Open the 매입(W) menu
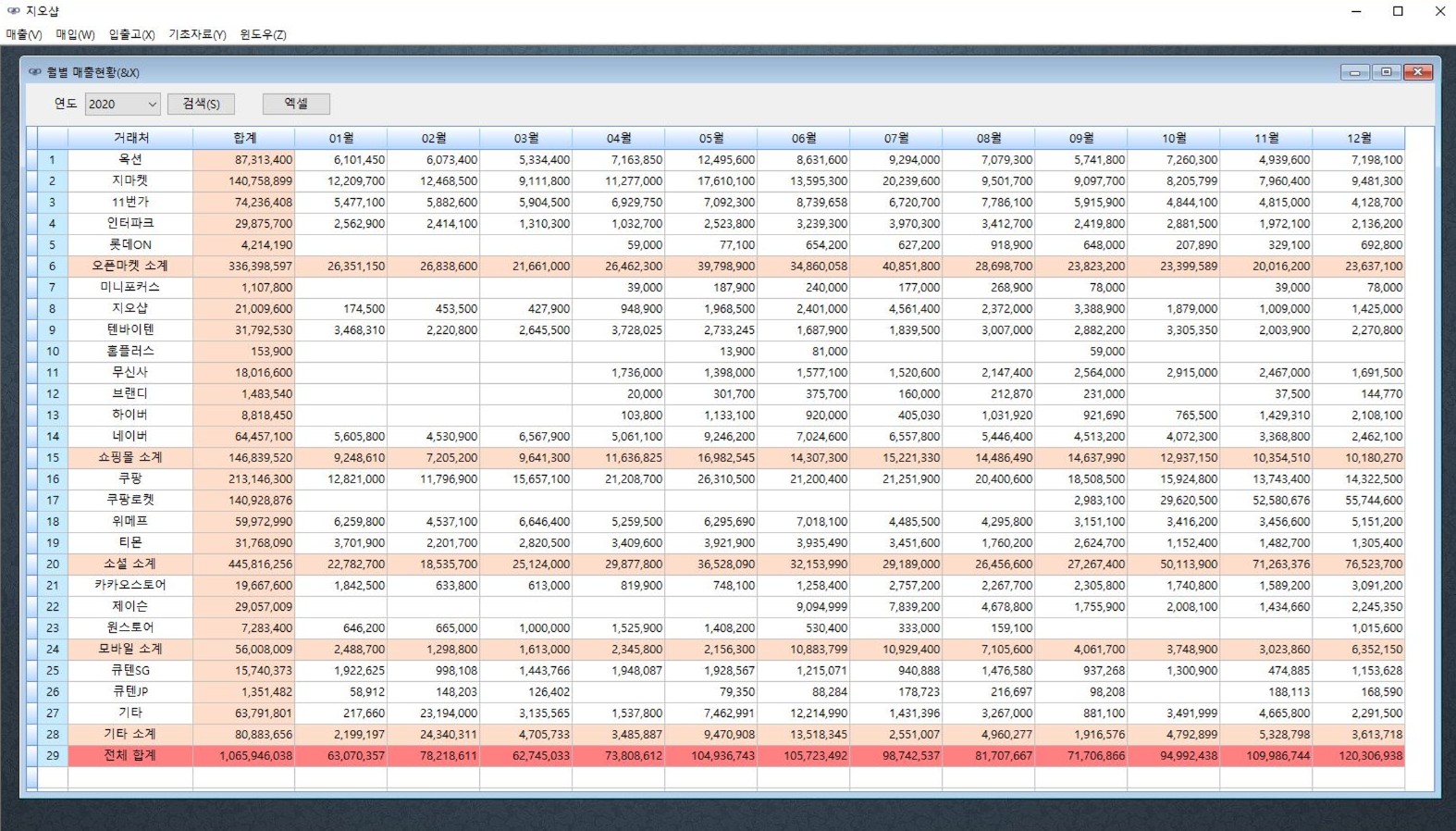Image resolution: width=1456 pixels, height=831 pixels. click(x=75, y=34)
